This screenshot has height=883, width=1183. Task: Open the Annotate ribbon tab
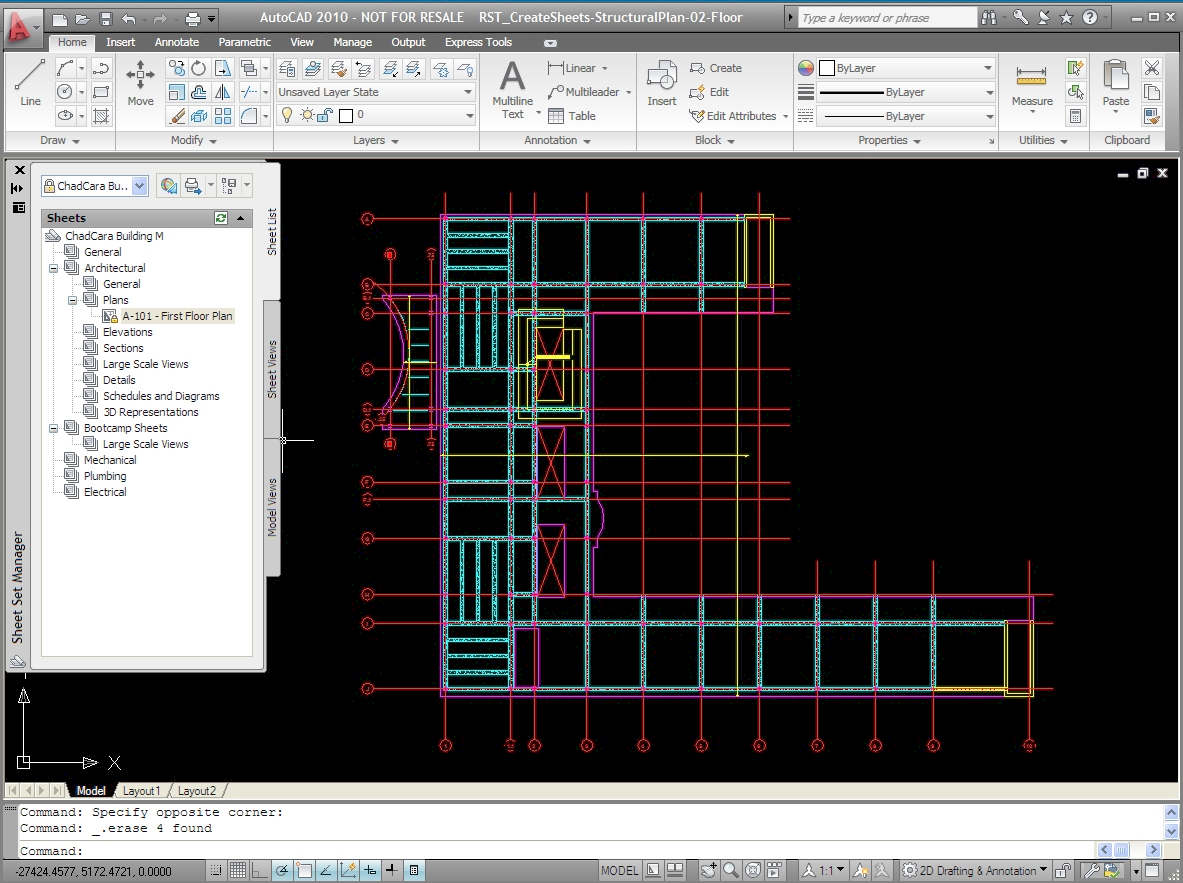coord(177,42)
